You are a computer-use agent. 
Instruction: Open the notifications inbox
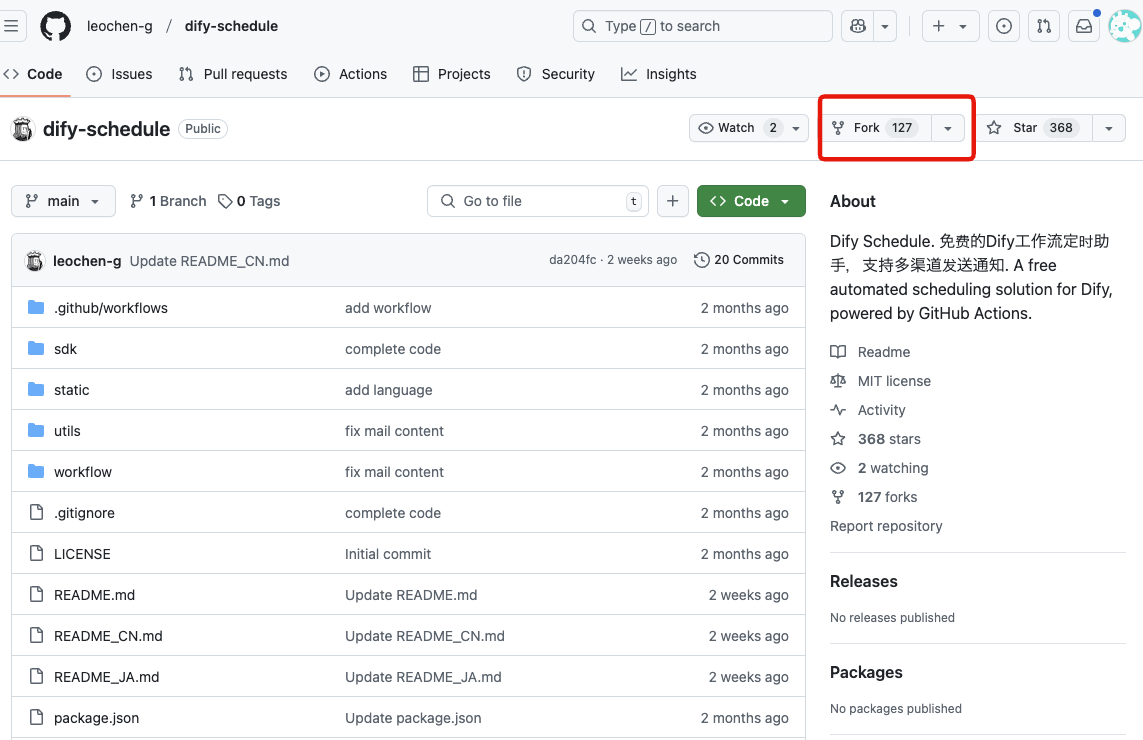click(1084, 26)
